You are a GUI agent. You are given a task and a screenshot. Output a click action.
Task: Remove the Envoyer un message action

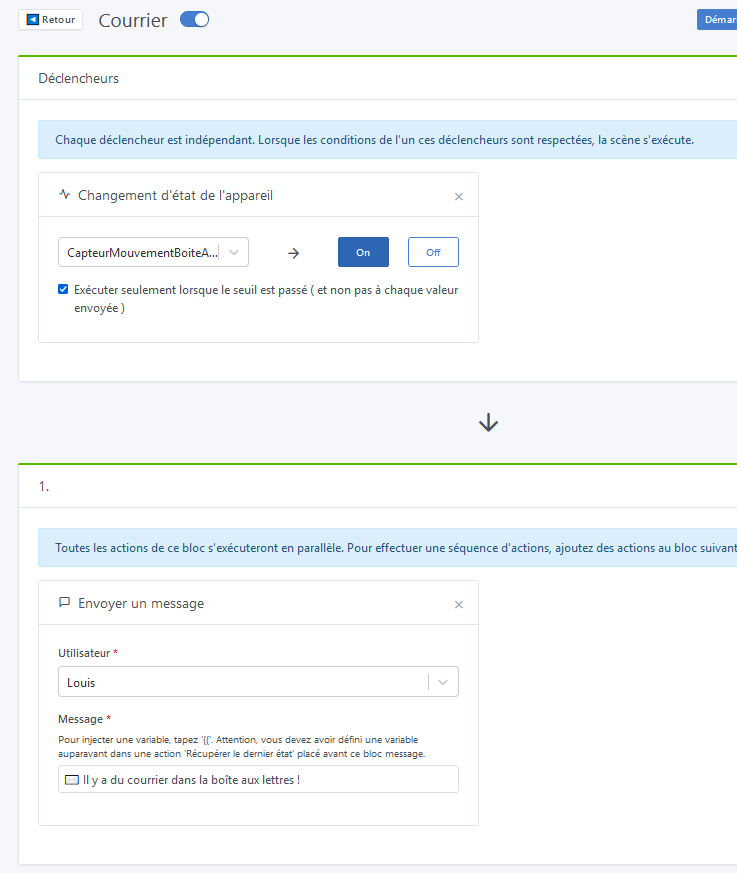459,605
